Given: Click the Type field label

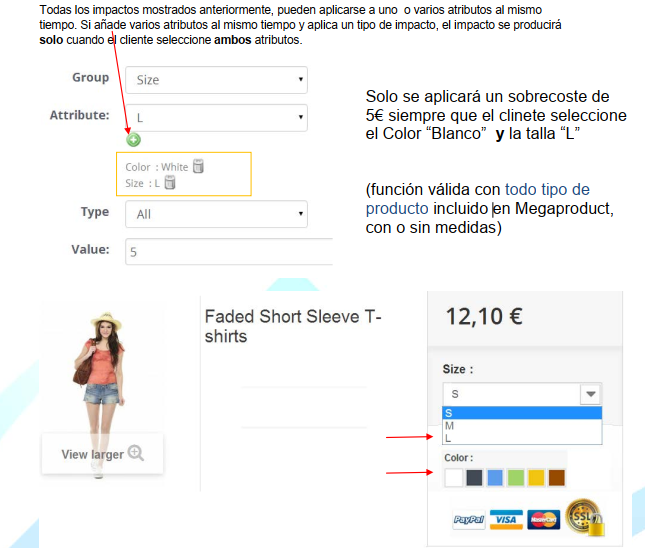Looking at the screenshot, I should (x=95, y=212).
